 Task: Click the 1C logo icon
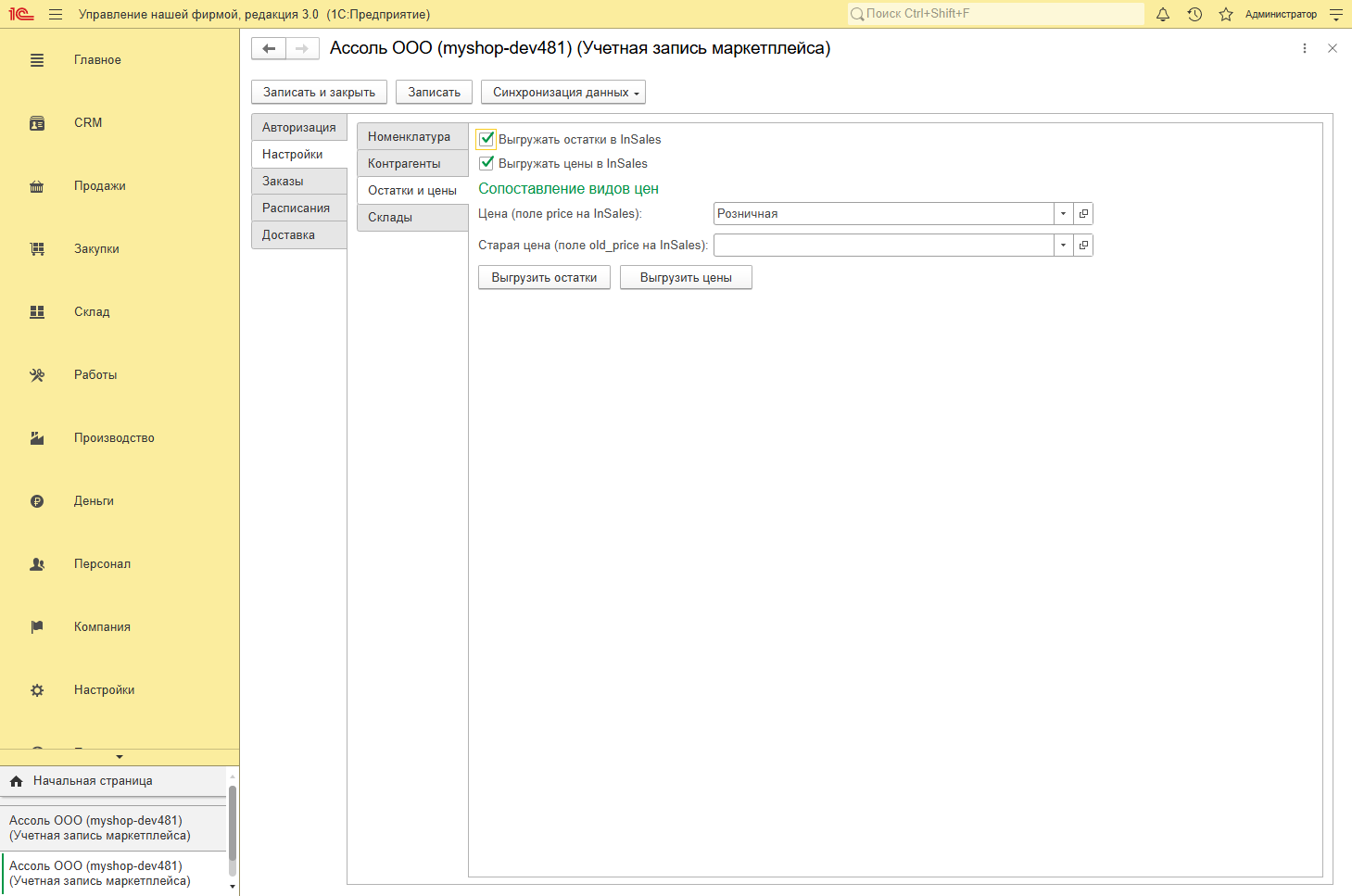21,14
